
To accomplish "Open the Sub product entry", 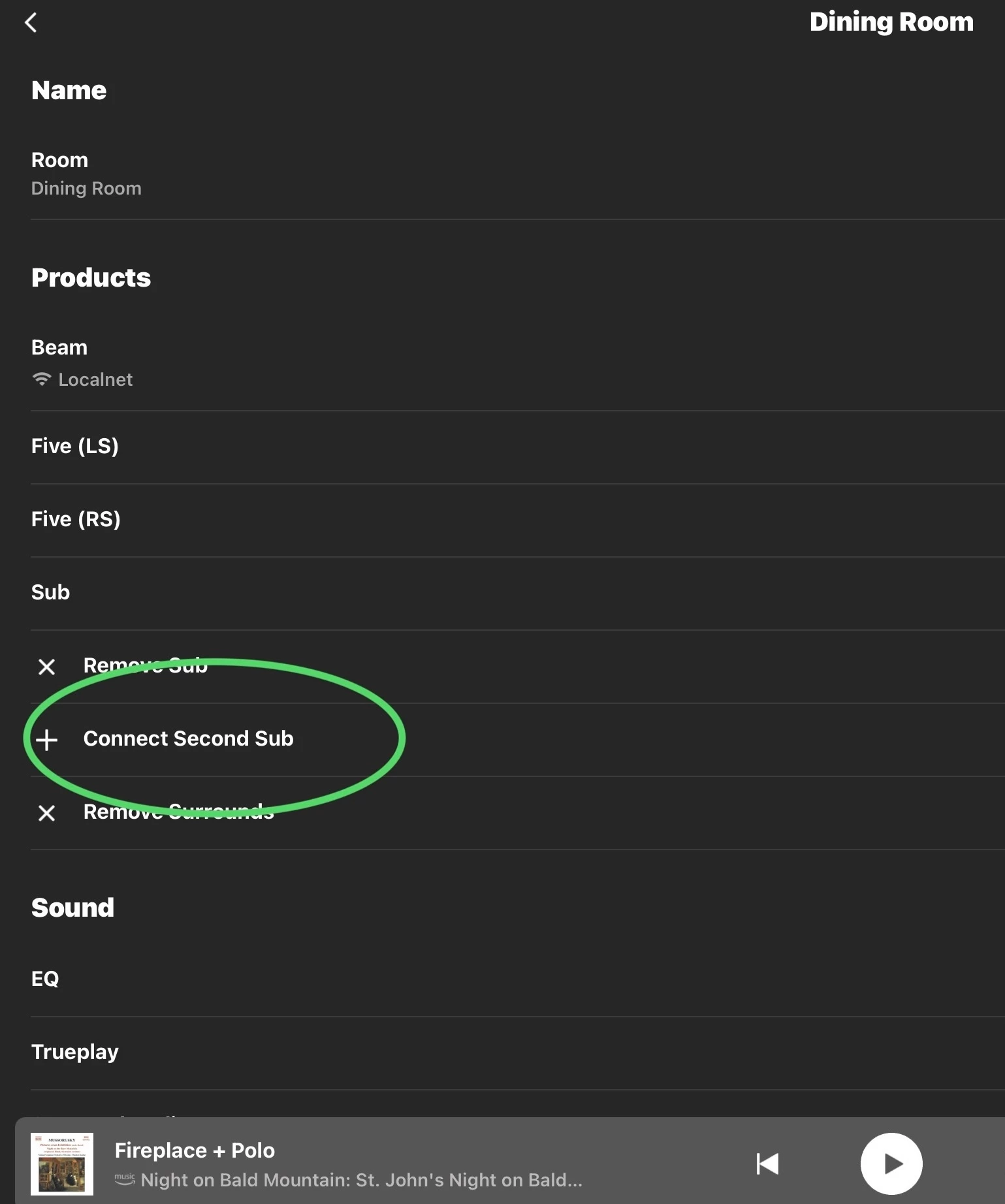I will tap(51, 593).
